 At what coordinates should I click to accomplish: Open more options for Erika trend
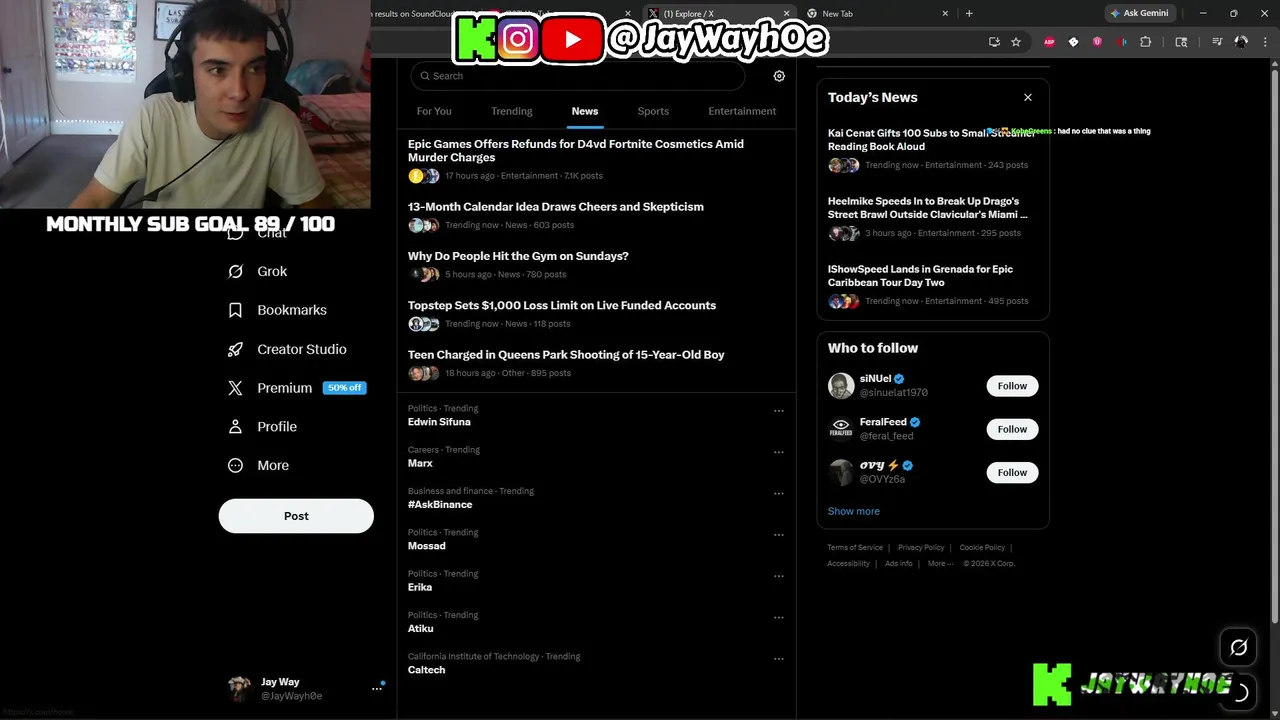(779, 576)
